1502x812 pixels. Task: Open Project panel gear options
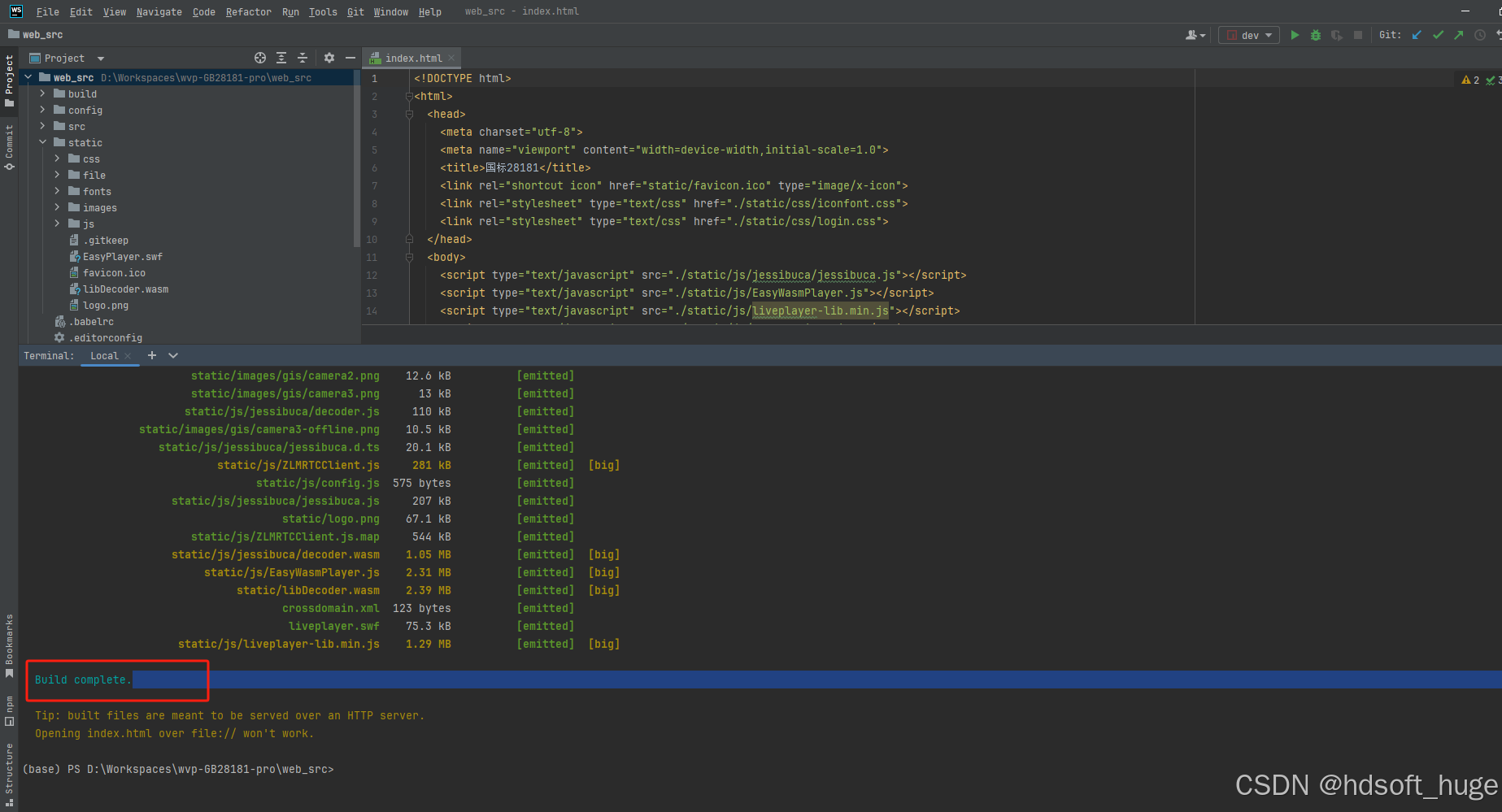pos(329,58)
